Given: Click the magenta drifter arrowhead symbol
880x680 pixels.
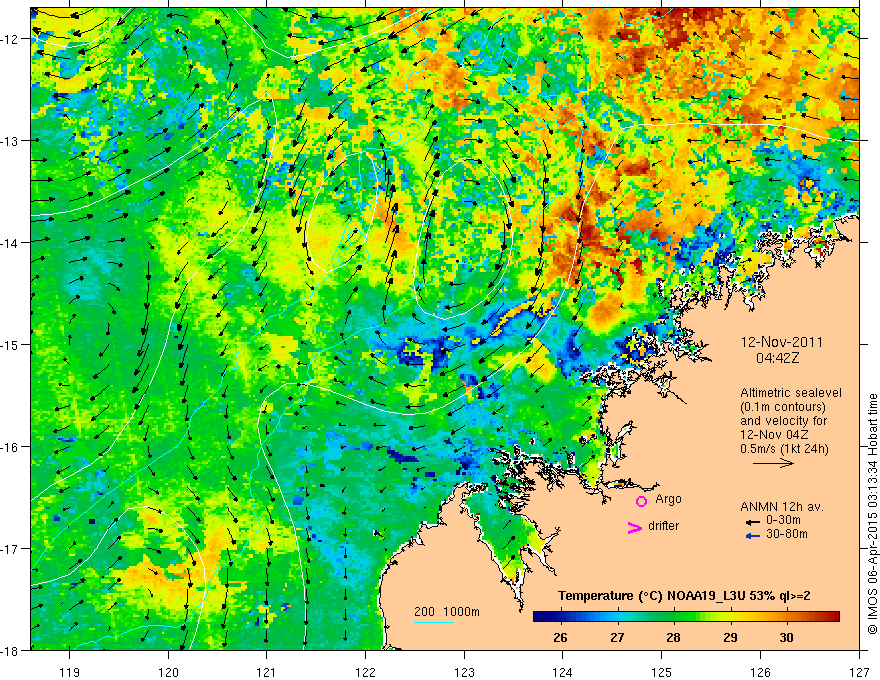Looking at the screenshot, I should [x=634, y=527].
